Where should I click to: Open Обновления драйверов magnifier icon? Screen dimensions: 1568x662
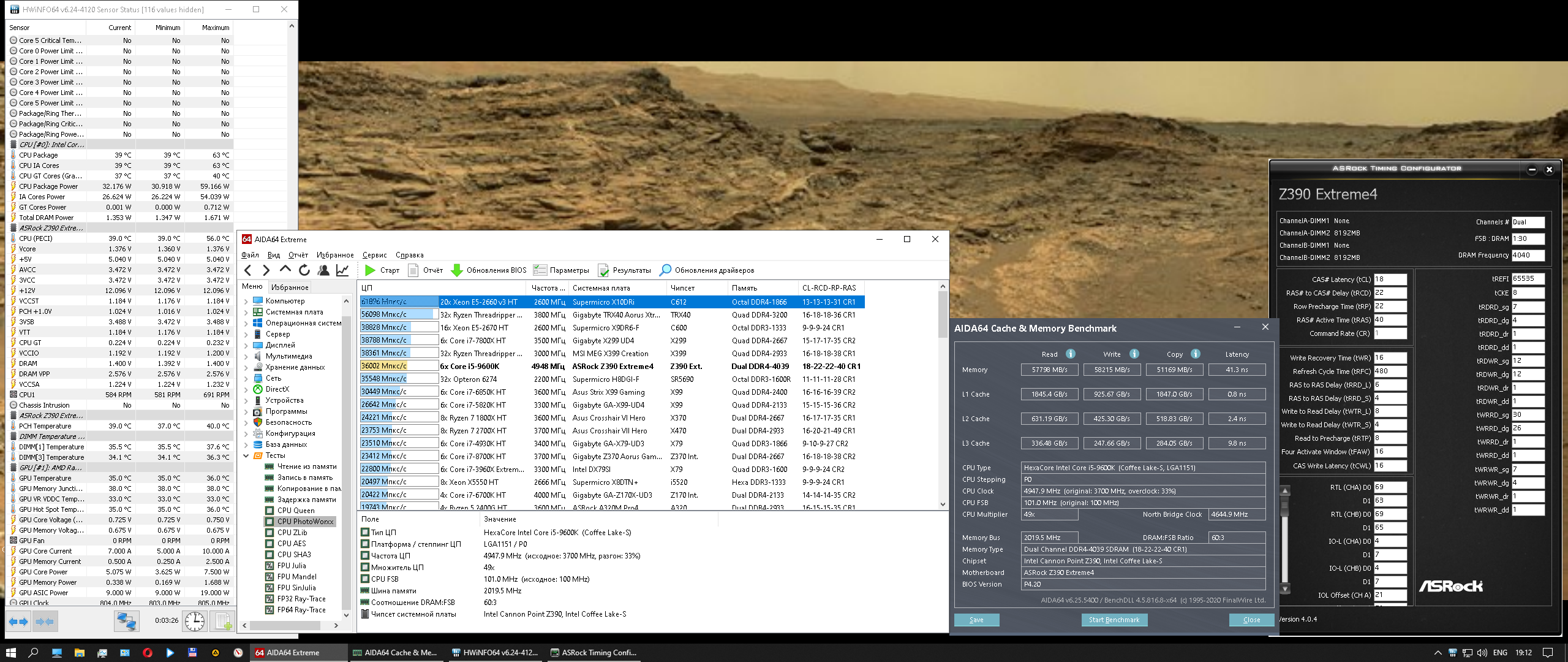click(665, 270)
